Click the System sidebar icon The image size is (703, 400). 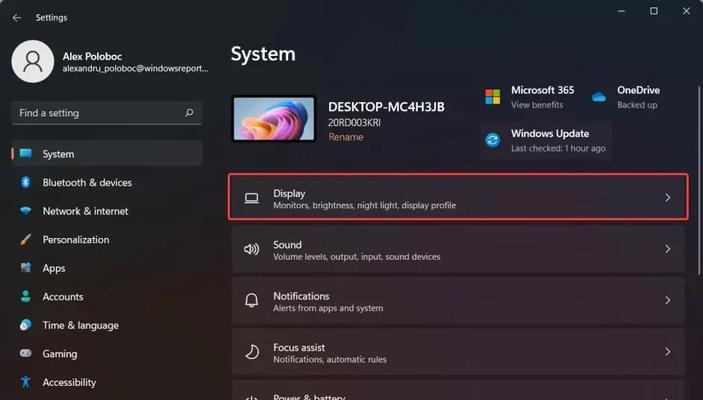click(26, 154)
